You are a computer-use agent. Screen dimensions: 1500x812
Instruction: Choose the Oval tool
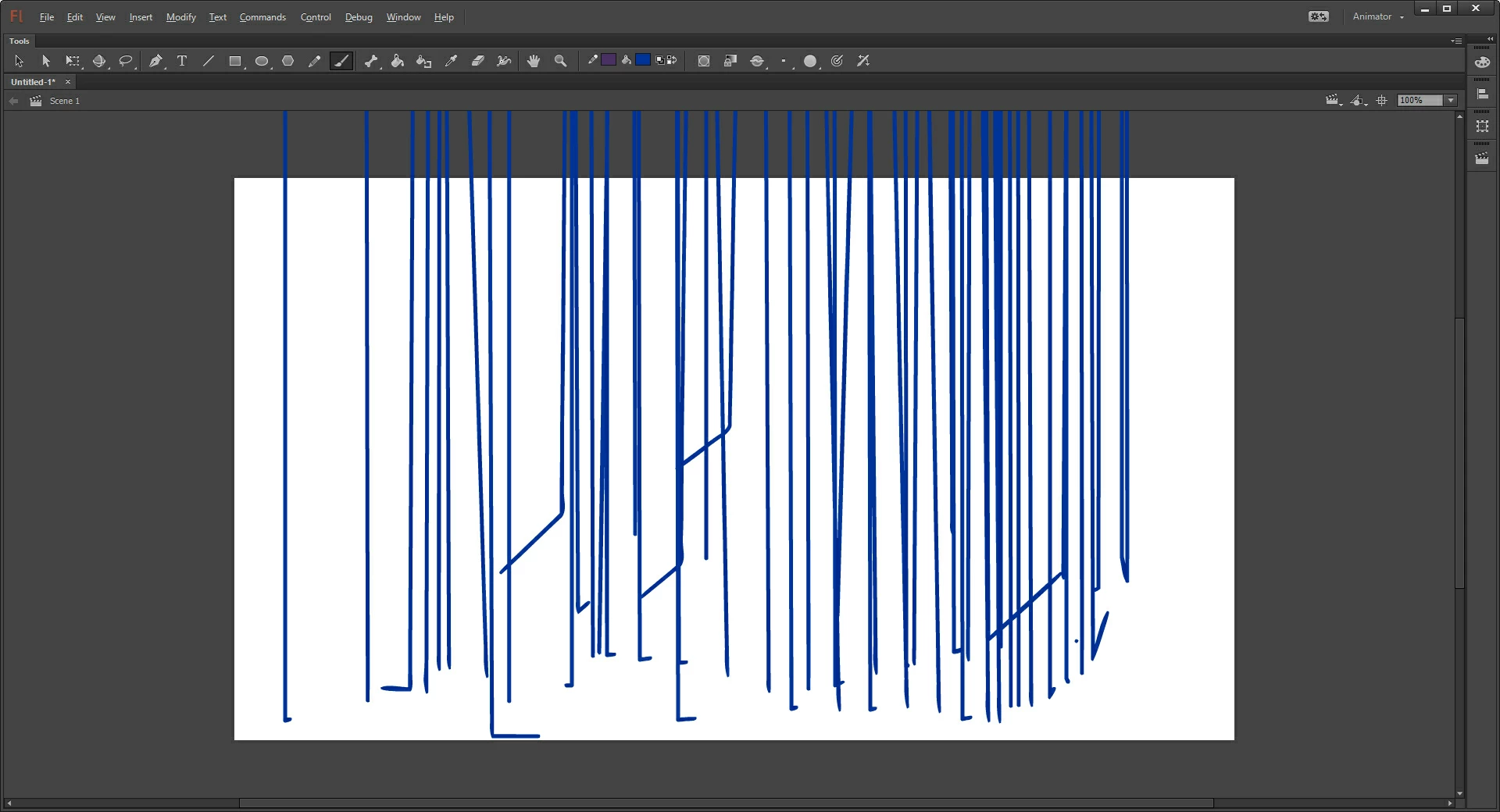[262, 61]
